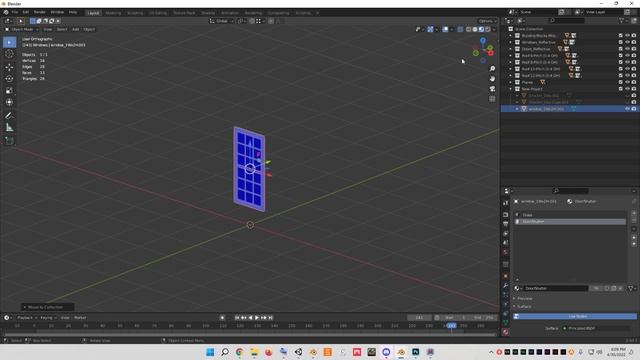Open the File menu

click(15, 12)
